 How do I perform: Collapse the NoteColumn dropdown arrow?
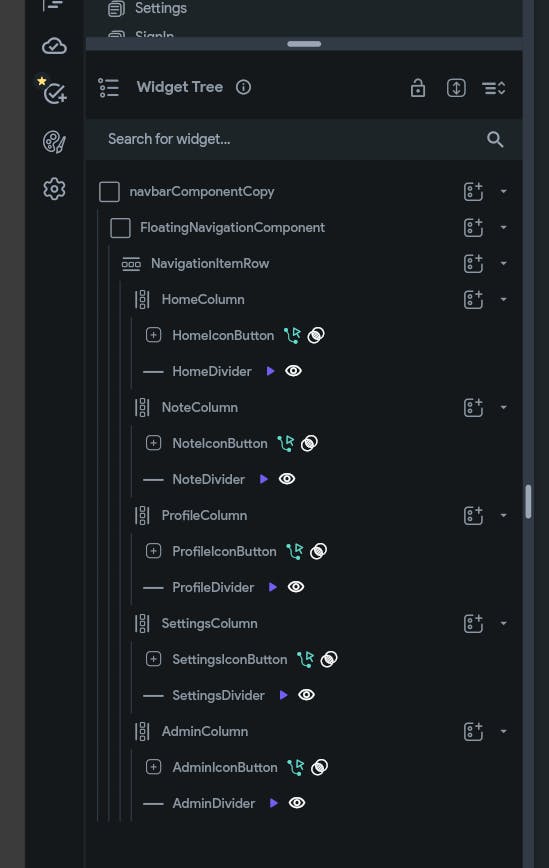(x=504, y=407)
